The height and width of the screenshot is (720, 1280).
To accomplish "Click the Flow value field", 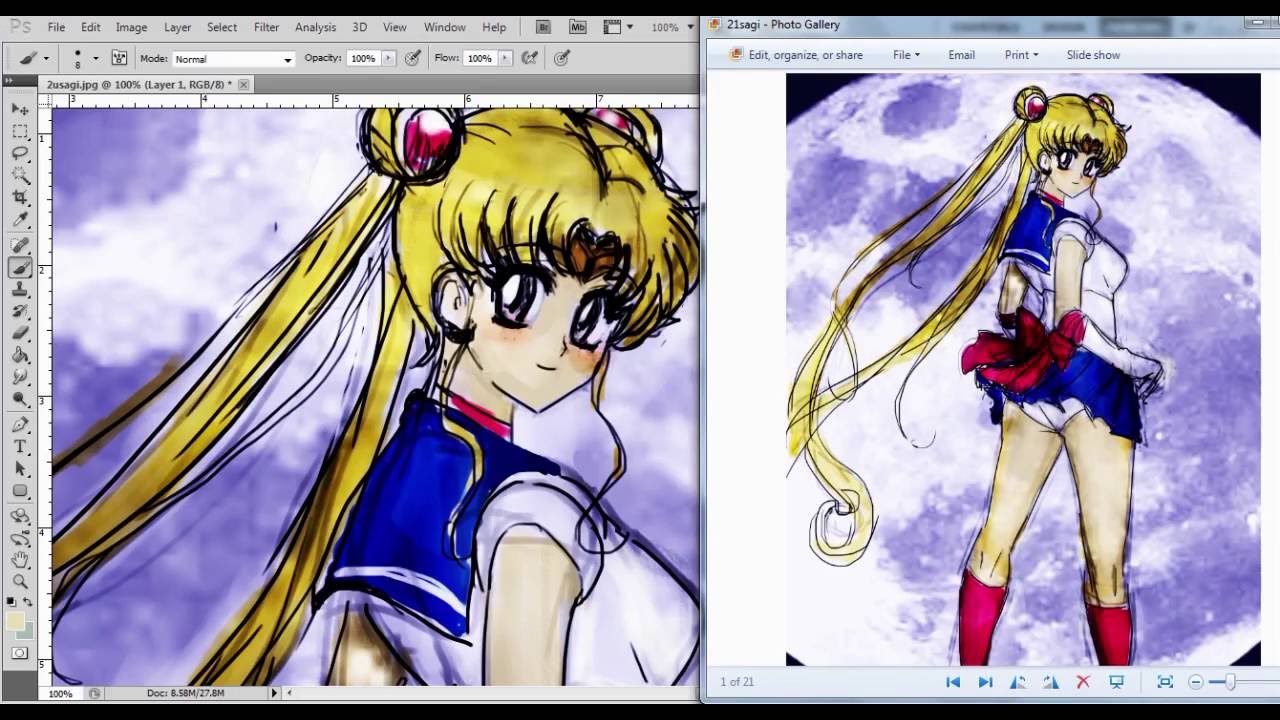I will 479,58.
